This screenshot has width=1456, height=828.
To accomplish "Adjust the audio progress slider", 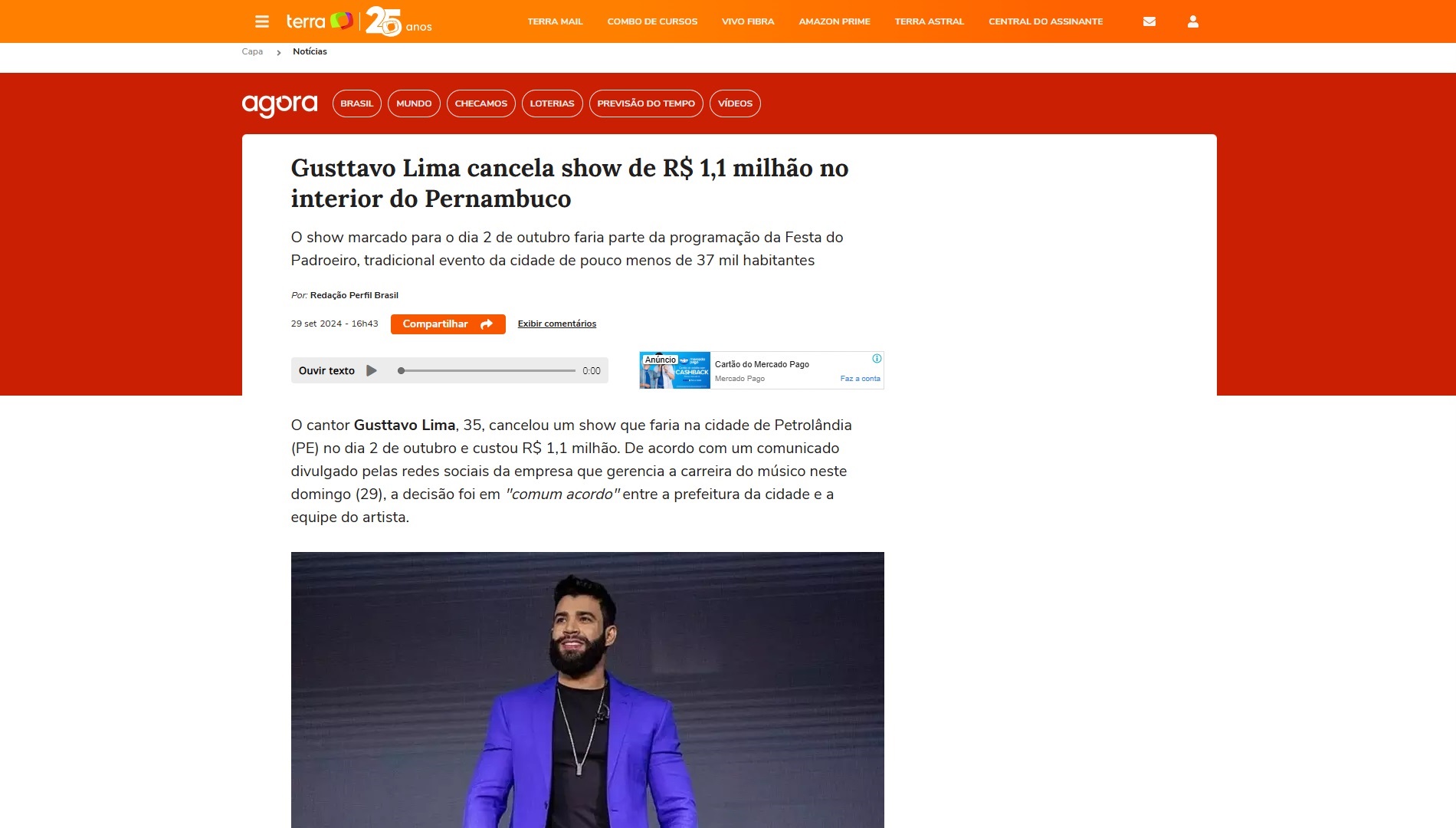I will coord(487,370).
